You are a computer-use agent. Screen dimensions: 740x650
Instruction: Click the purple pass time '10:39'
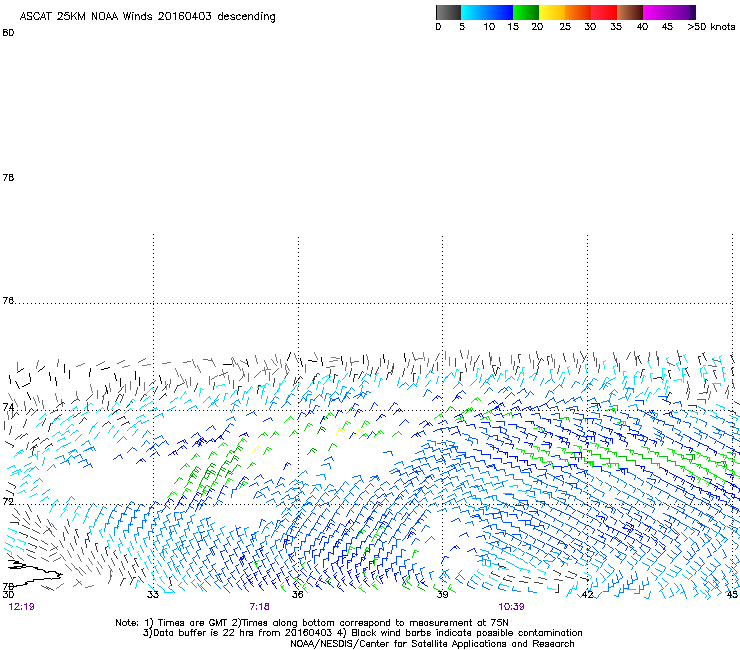pos(511,607)
